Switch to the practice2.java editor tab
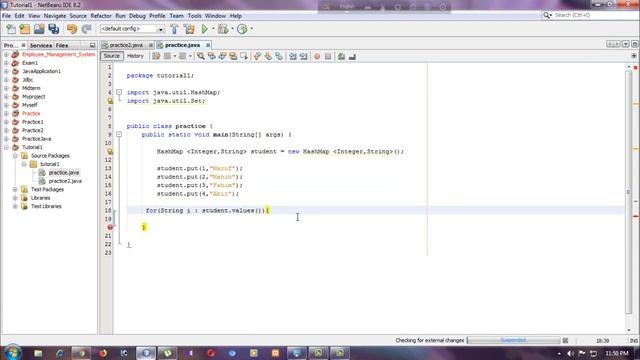Screen dimensions: 640x360 [126, 45]
